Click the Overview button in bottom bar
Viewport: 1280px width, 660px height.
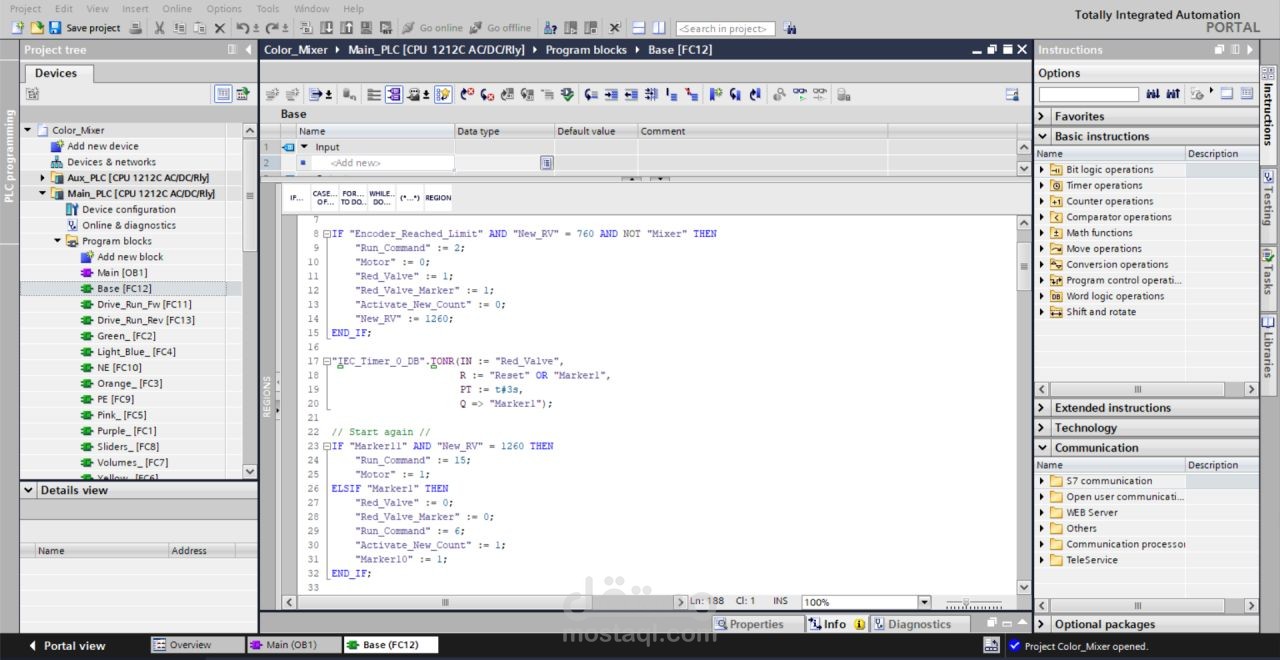pos(197,645)
